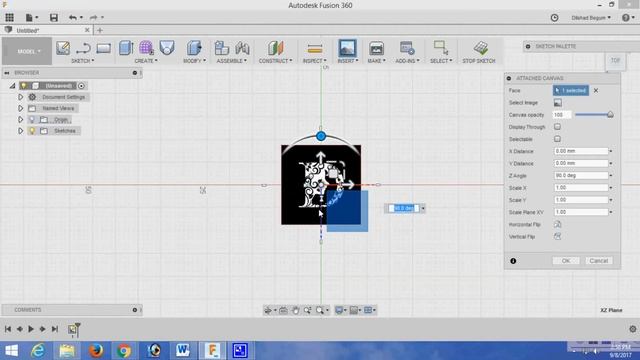The image size is (640, 360).
Task: Undo the last action
Action: (73, 18)
